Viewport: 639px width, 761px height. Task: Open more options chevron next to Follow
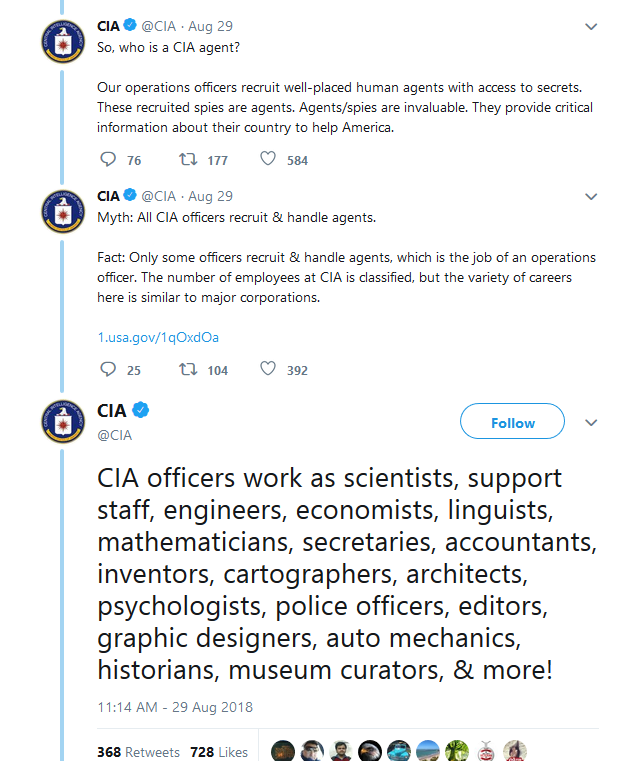point(591,423)
